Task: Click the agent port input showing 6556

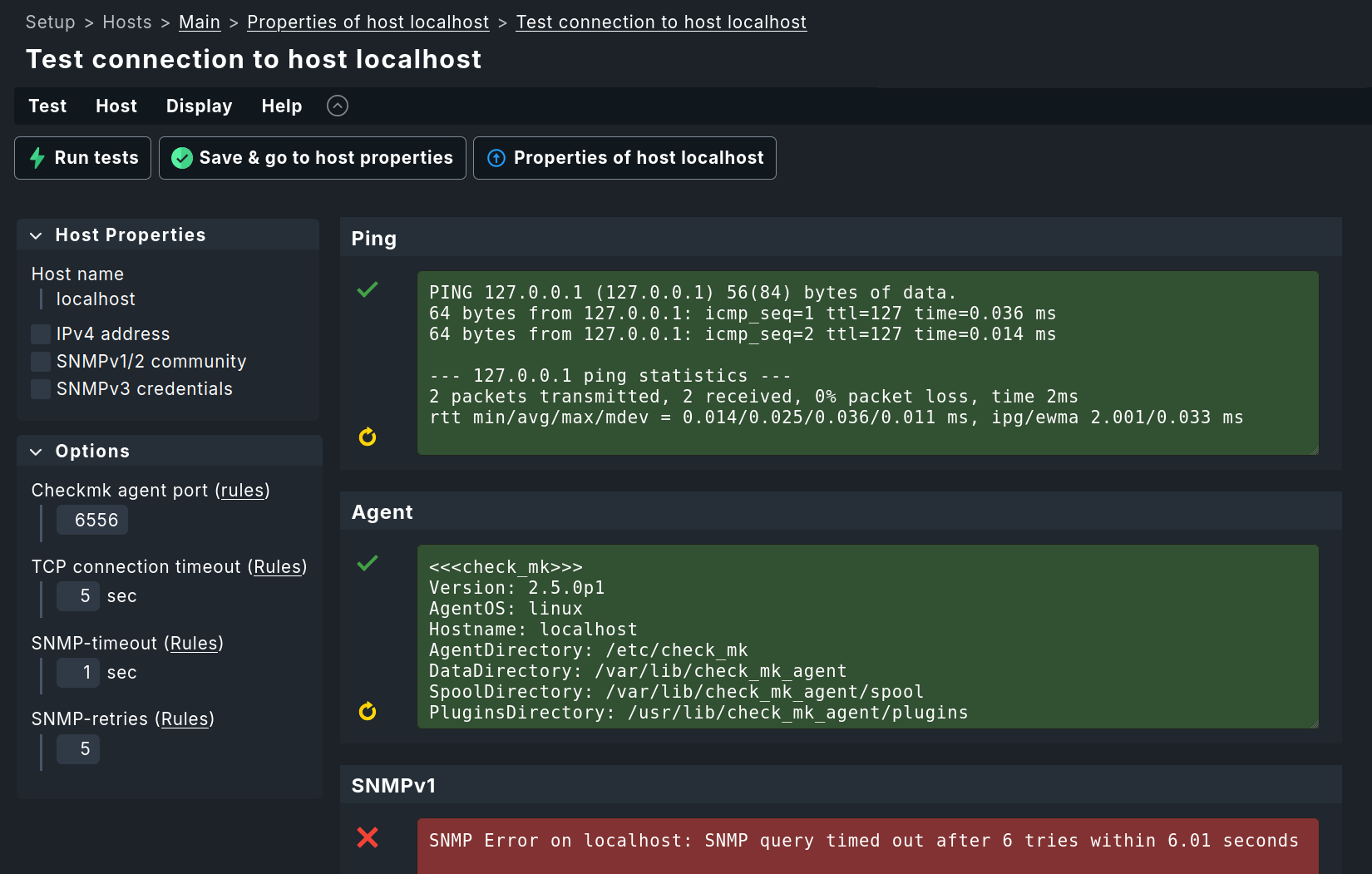Action: (91, 520)
